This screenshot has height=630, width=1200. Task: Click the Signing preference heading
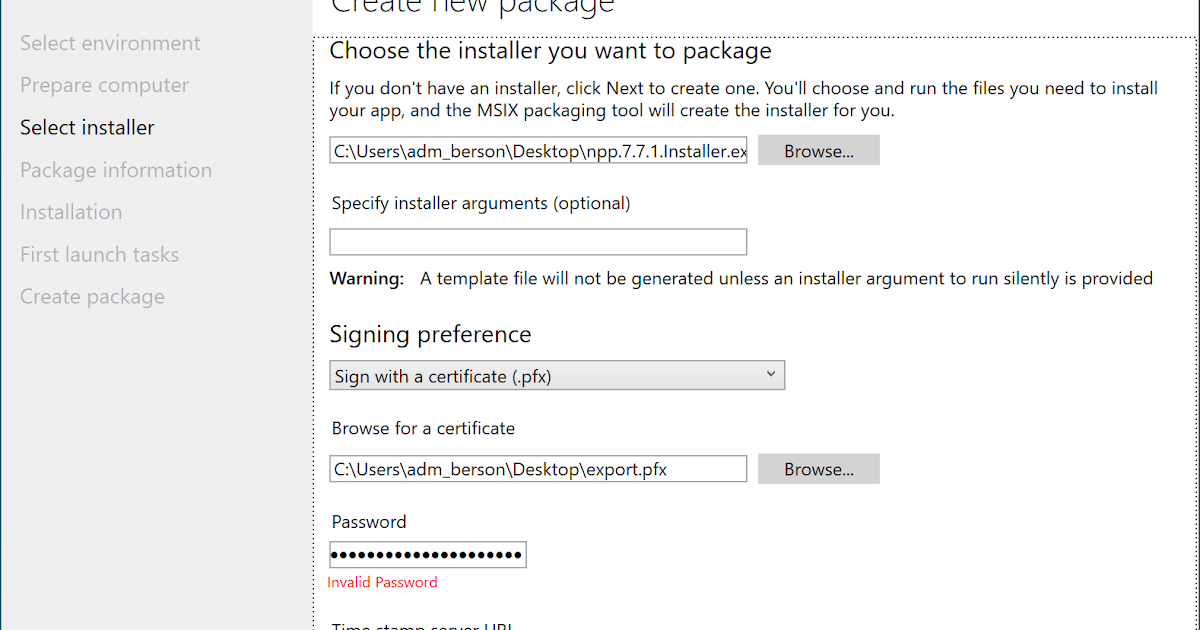(x=430, y=334)
